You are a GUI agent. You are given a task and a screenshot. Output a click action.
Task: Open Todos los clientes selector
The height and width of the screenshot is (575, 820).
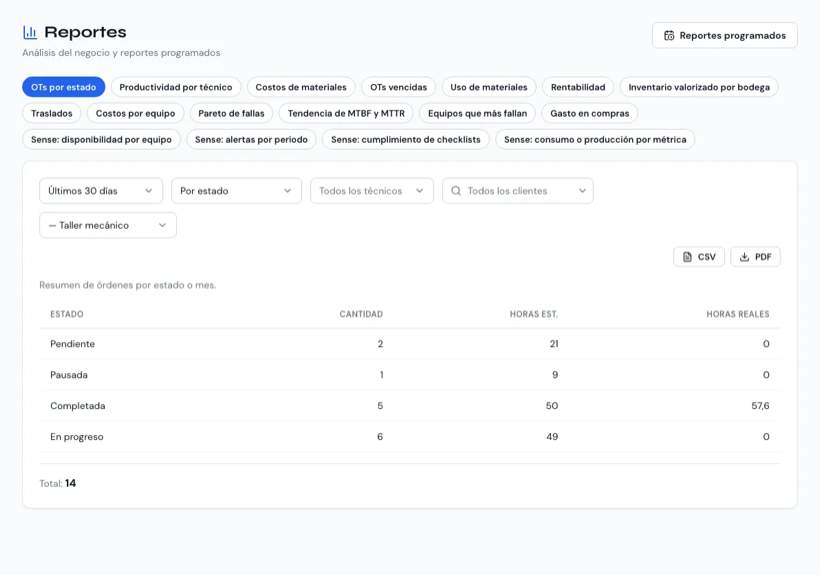click(x=518, y=191)
